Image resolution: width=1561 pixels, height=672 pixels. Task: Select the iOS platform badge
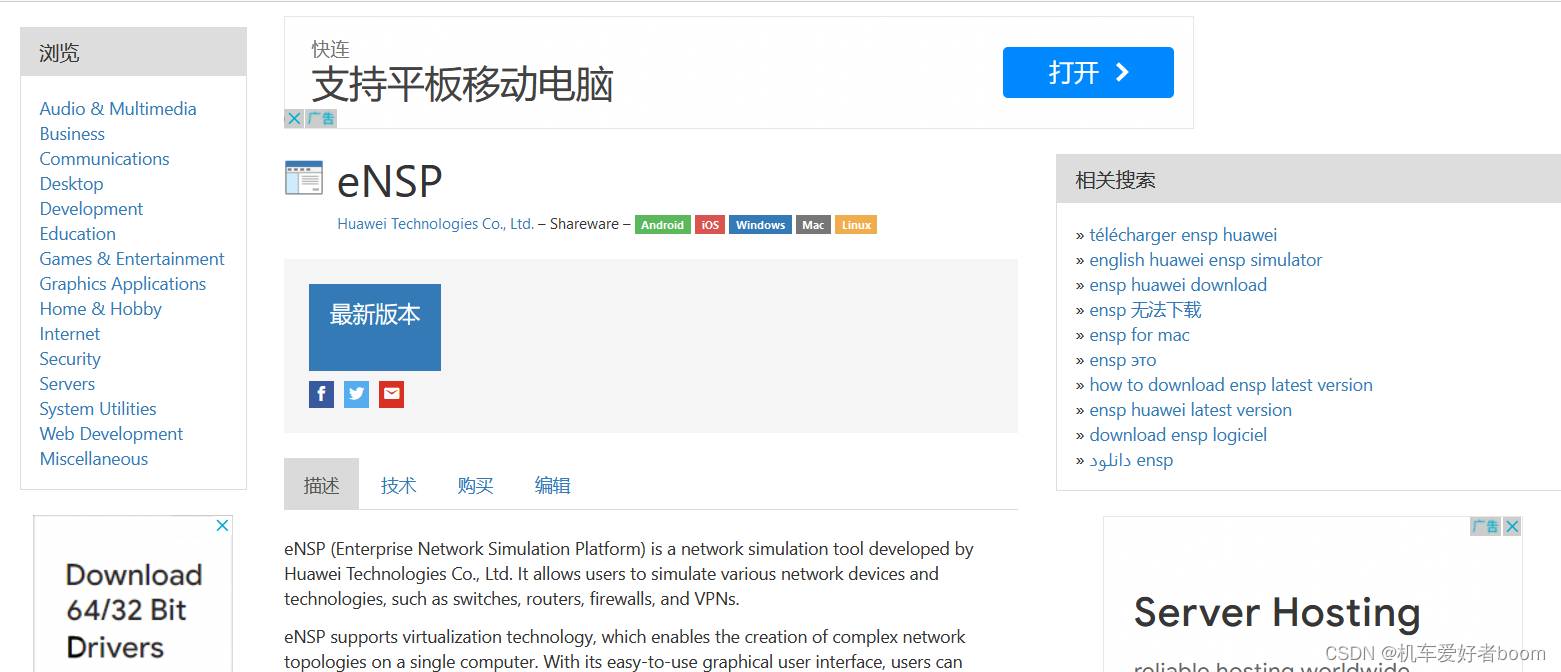point(710,225)
